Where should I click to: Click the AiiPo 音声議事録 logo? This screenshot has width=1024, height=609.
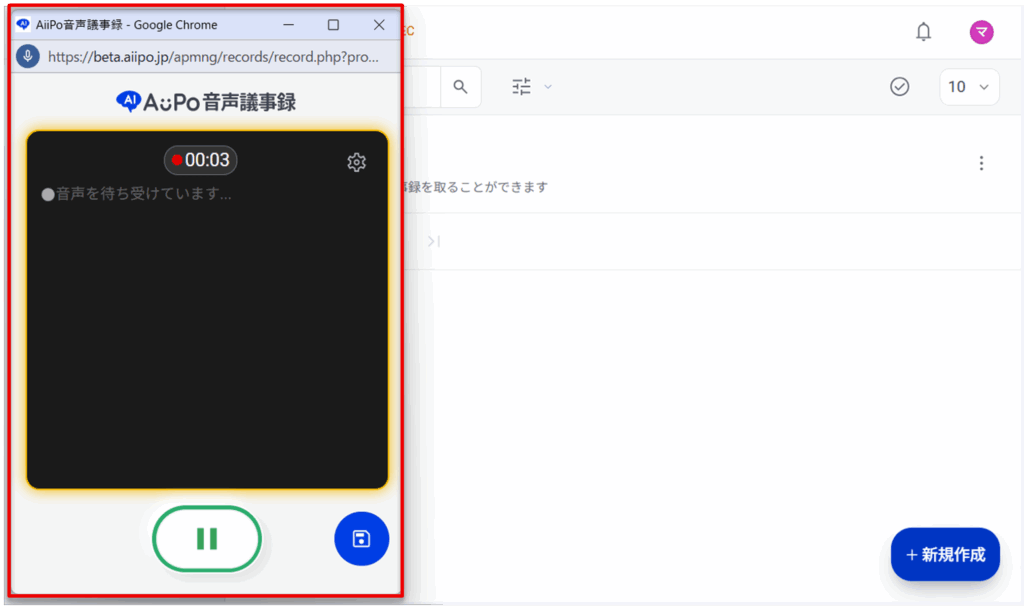point(206,102)
